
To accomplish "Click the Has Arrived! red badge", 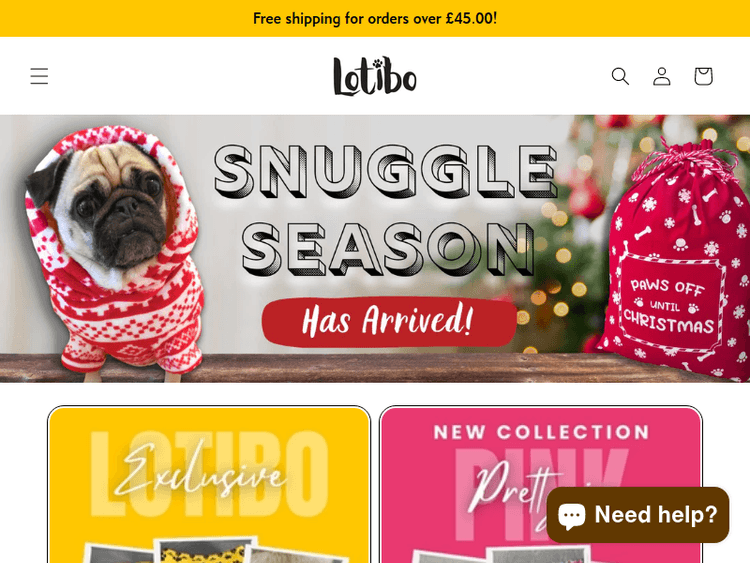I will (389, 321).
